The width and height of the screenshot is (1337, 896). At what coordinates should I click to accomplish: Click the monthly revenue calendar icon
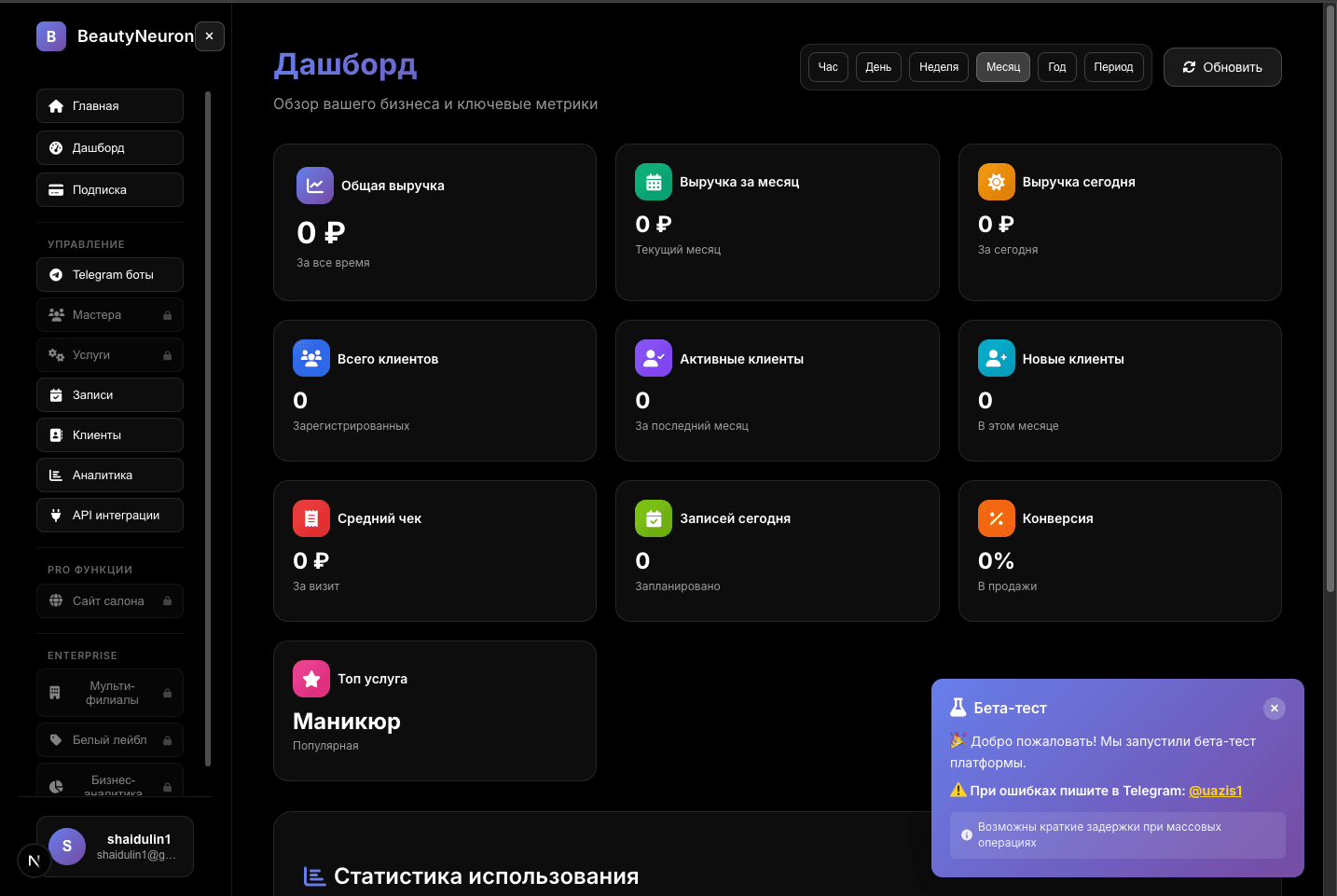(654, 182)
